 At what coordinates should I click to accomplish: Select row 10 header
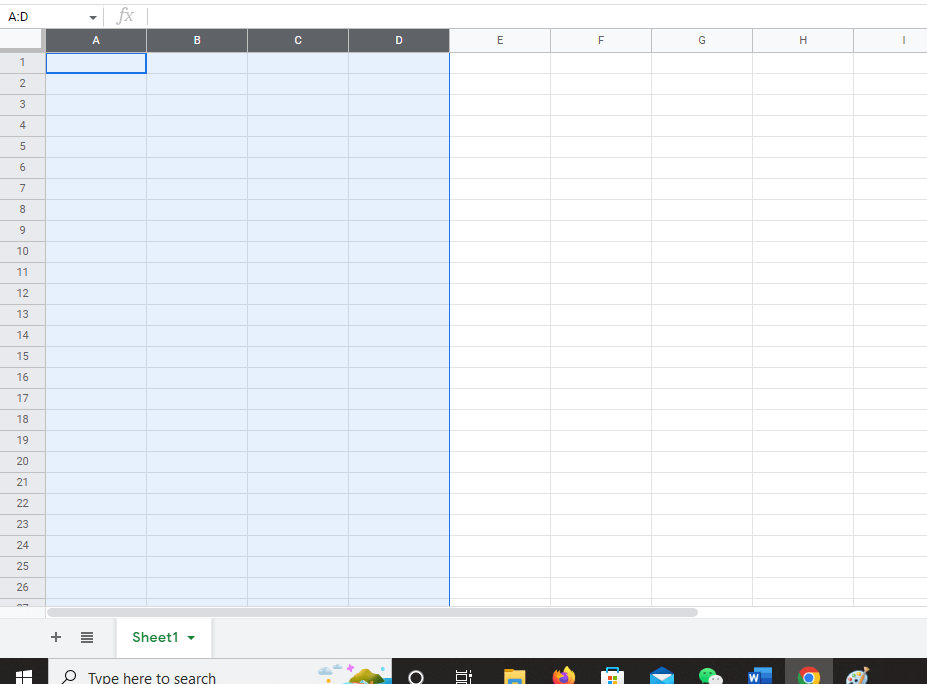22,251
